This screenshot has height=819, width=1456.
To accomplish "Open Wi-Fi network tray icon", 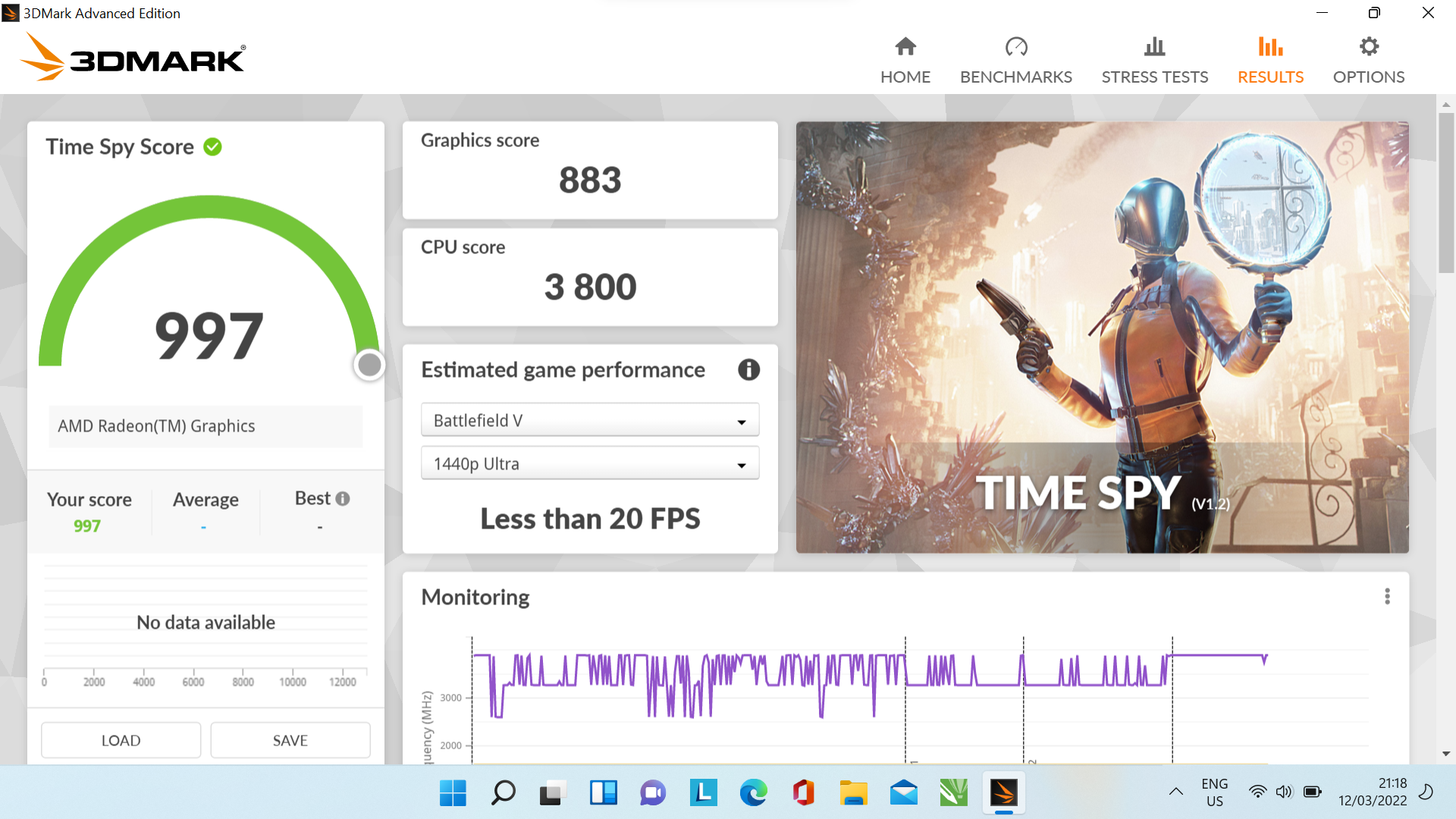I will (x=1257, y=792).
